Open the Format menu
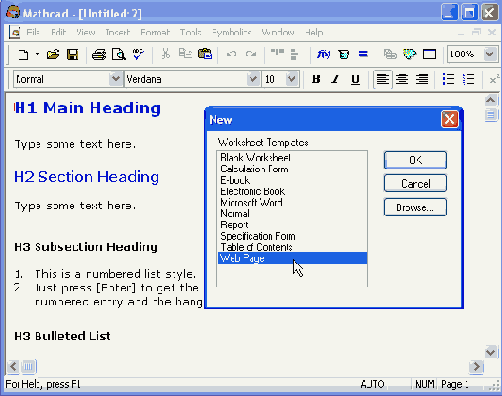Screen dimensions: 502x396 click(x=155, y=32)
